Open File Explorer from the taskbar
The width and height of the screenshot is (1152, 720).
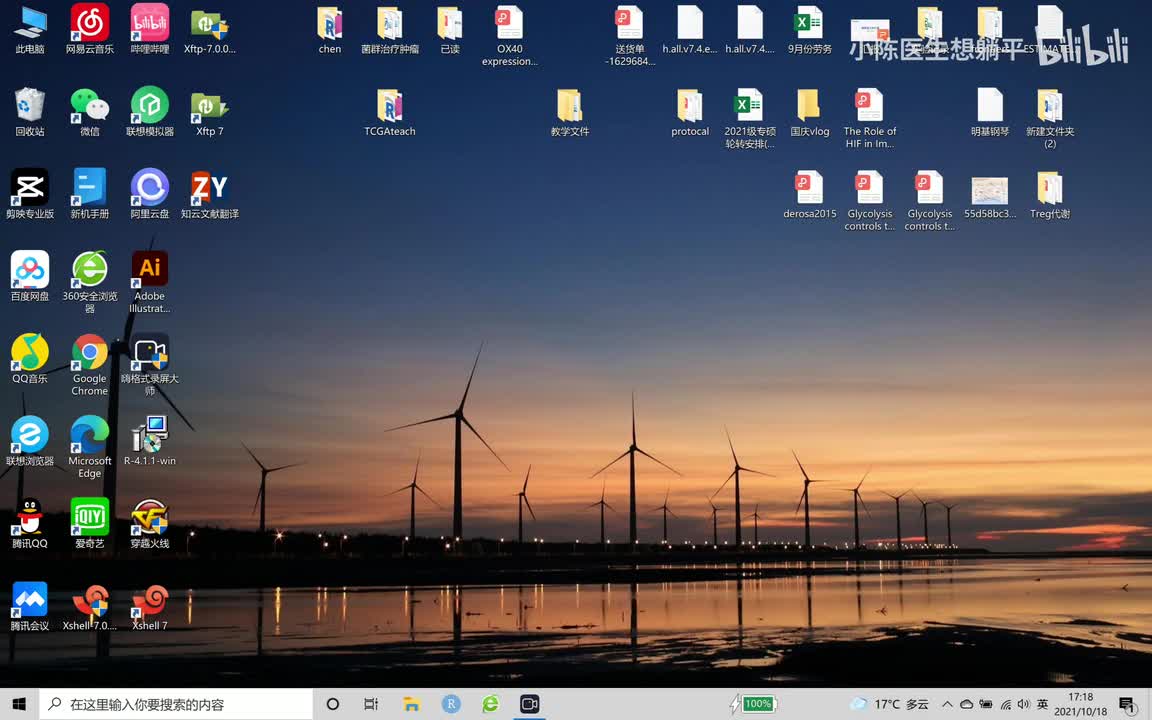(x=411, y=704)
